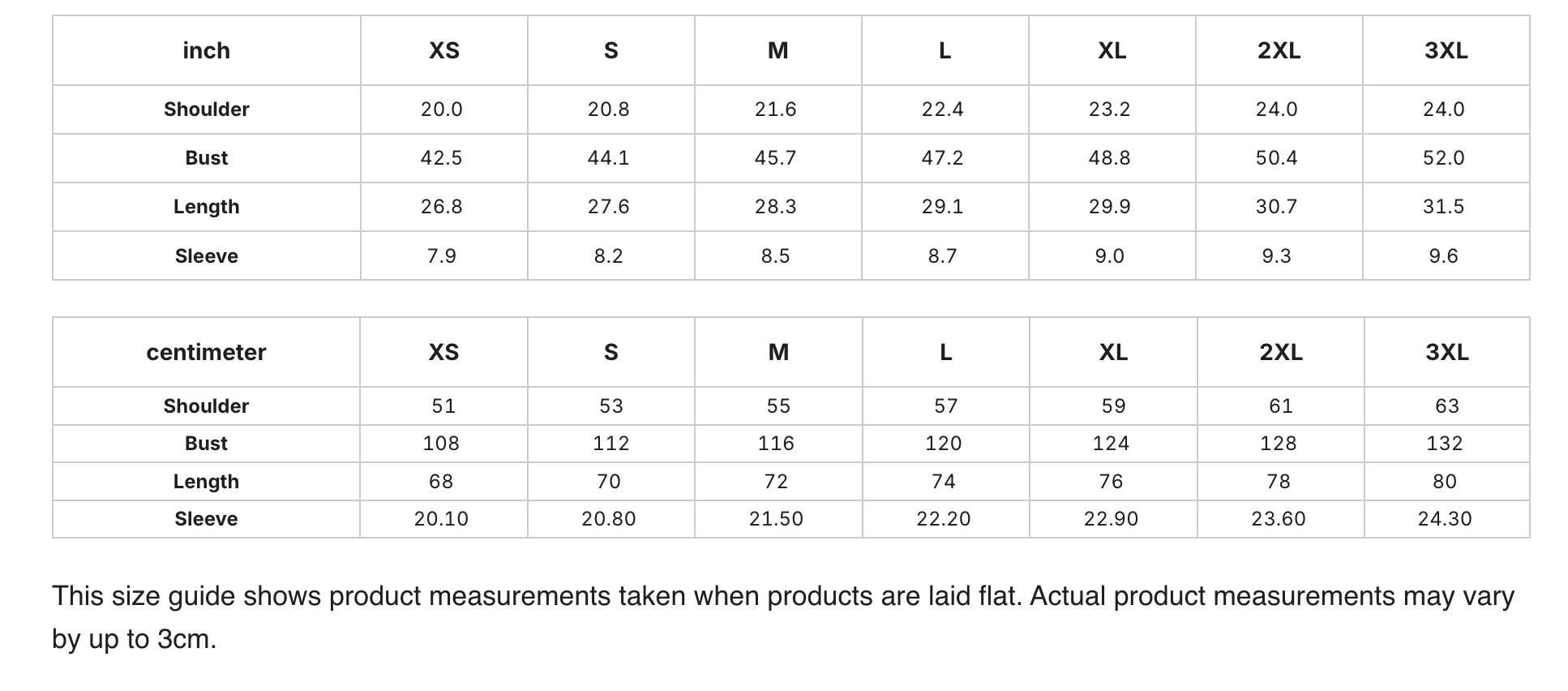Select the 'centimeter' table header cell
The width and height of the screenshot is (1568, 691).
206,352
